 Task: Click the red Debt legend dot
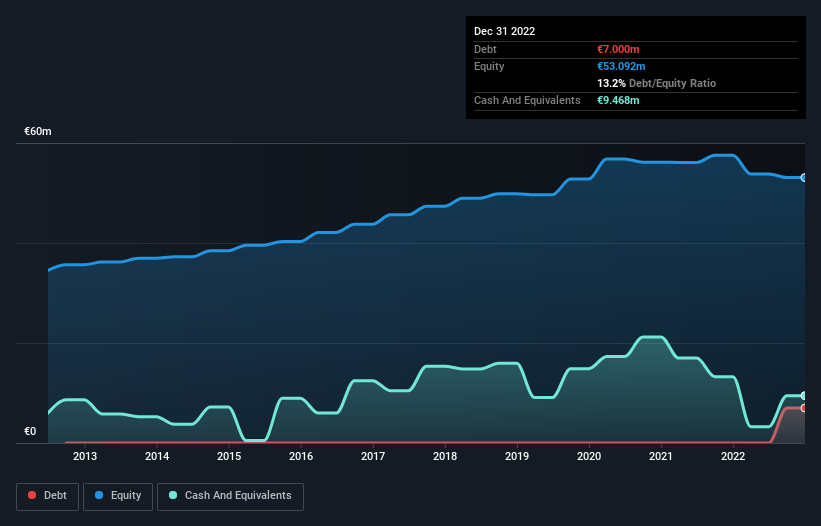pyautogui.click(x=32, y=495)
